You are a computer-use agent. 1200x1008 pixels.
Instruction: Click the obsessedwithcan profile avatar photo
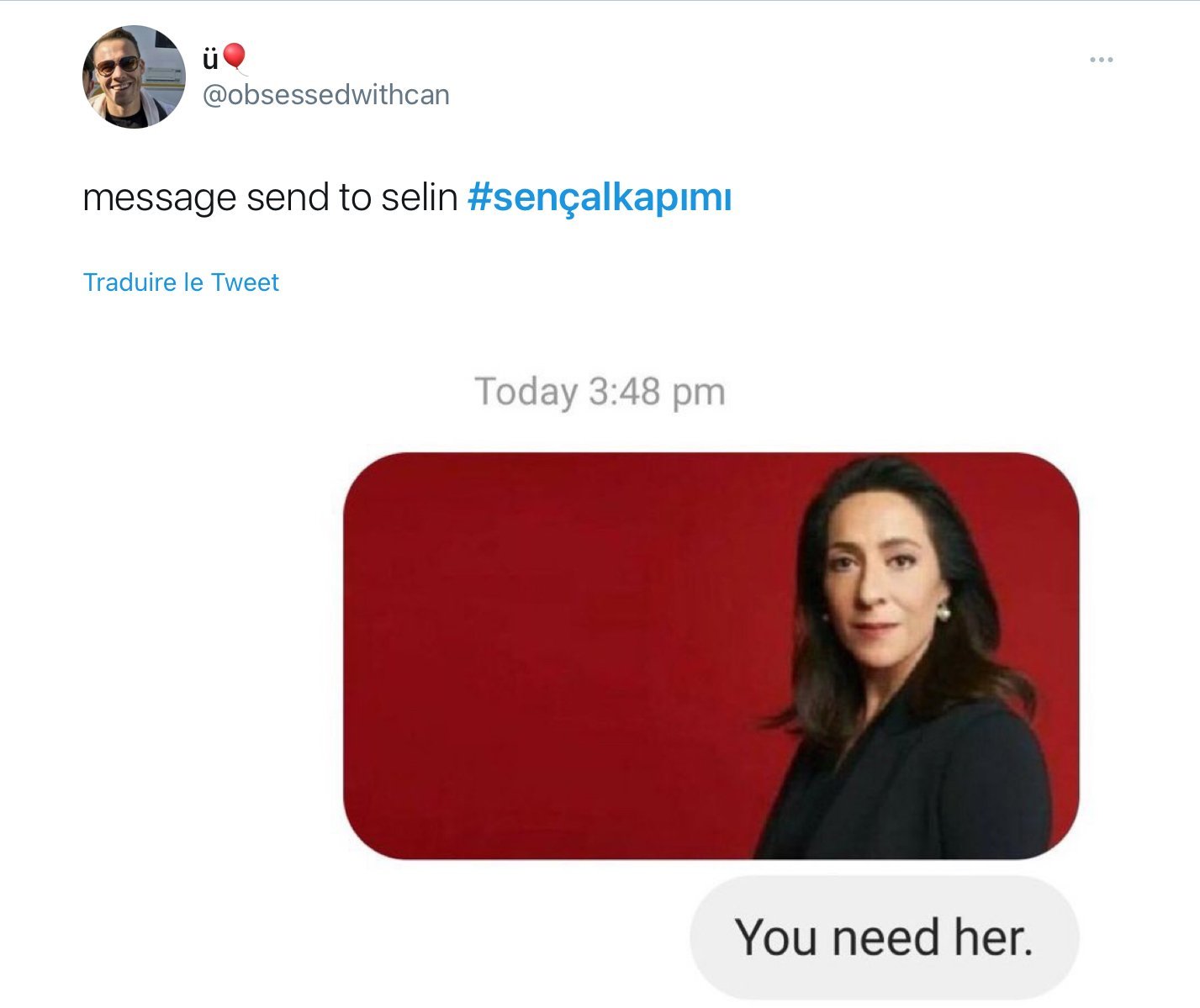134,77
